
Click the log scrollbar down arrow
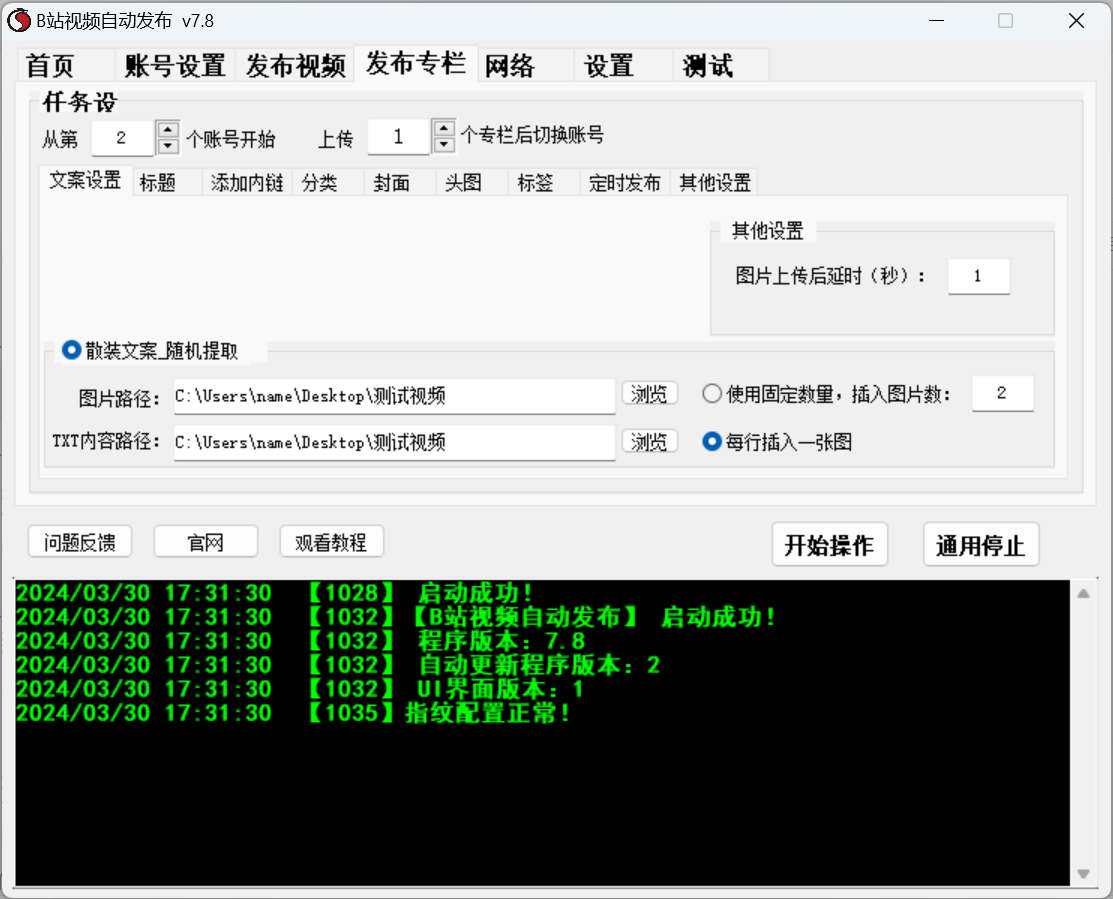[1083, 873]
